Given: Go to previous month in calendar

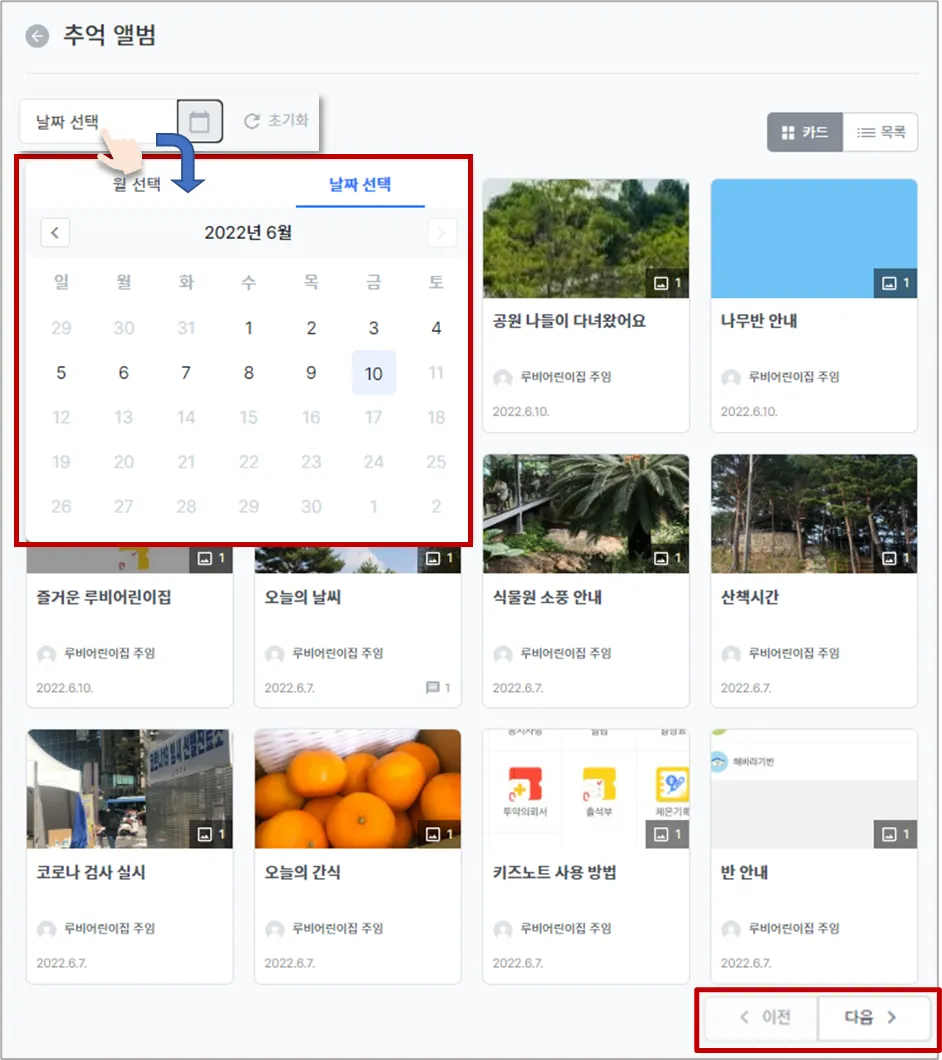Looking at the screenshot, I should coord(55,233).
